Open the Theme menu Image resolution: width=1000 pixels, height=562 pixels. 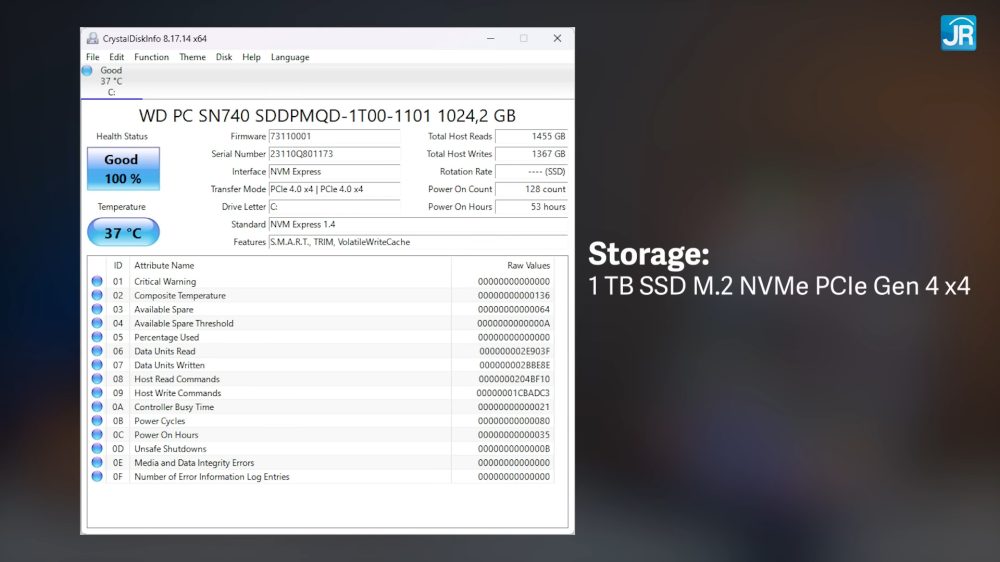(x=192, y=57)
